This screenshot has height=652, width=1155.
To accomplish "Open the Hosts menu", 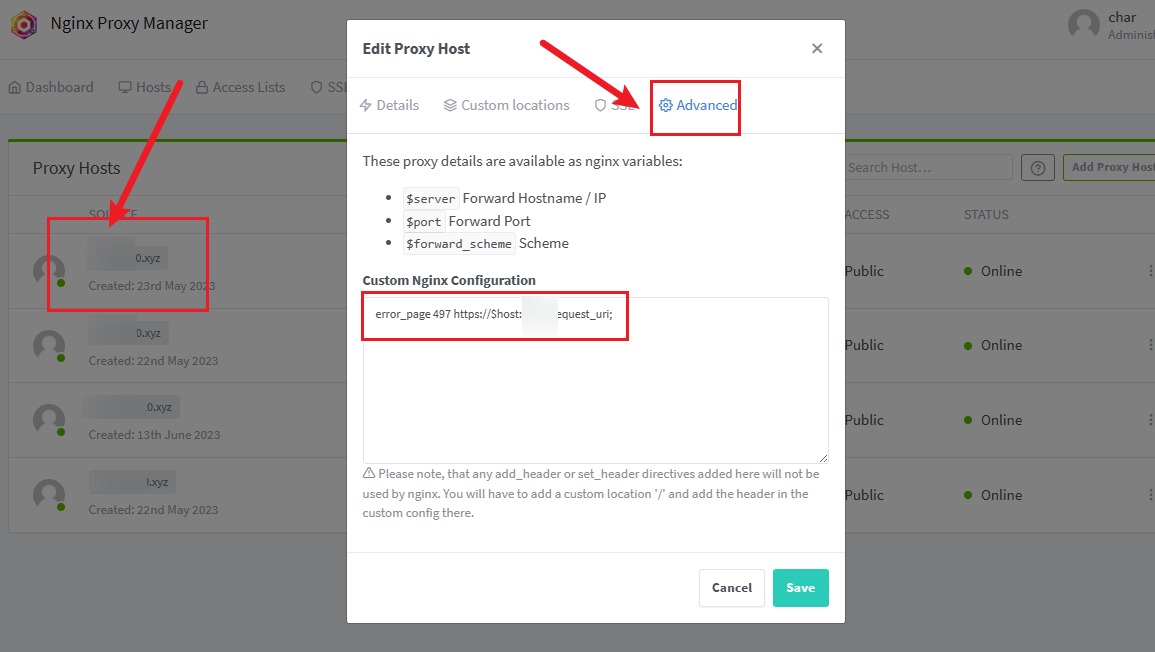I will coord(145,87).
